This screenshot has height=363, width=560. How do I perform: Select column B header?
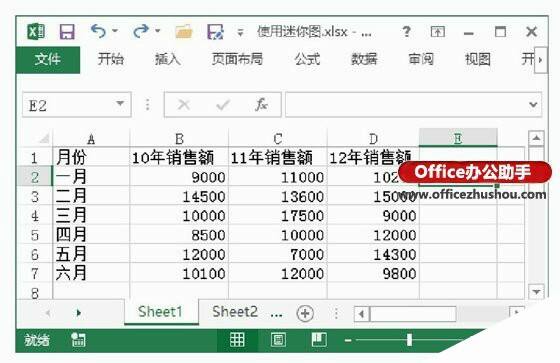point(179,139)
